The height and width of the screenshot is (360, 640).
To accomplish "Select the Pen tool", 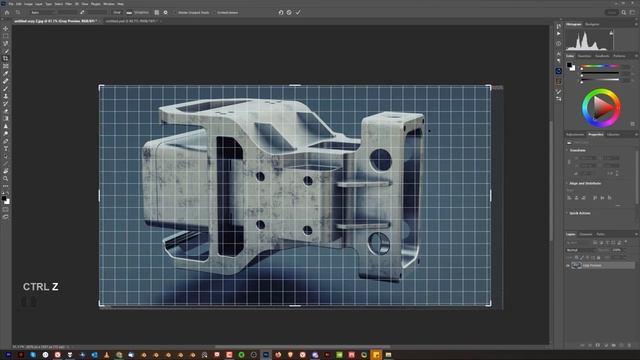I will 6,141.
